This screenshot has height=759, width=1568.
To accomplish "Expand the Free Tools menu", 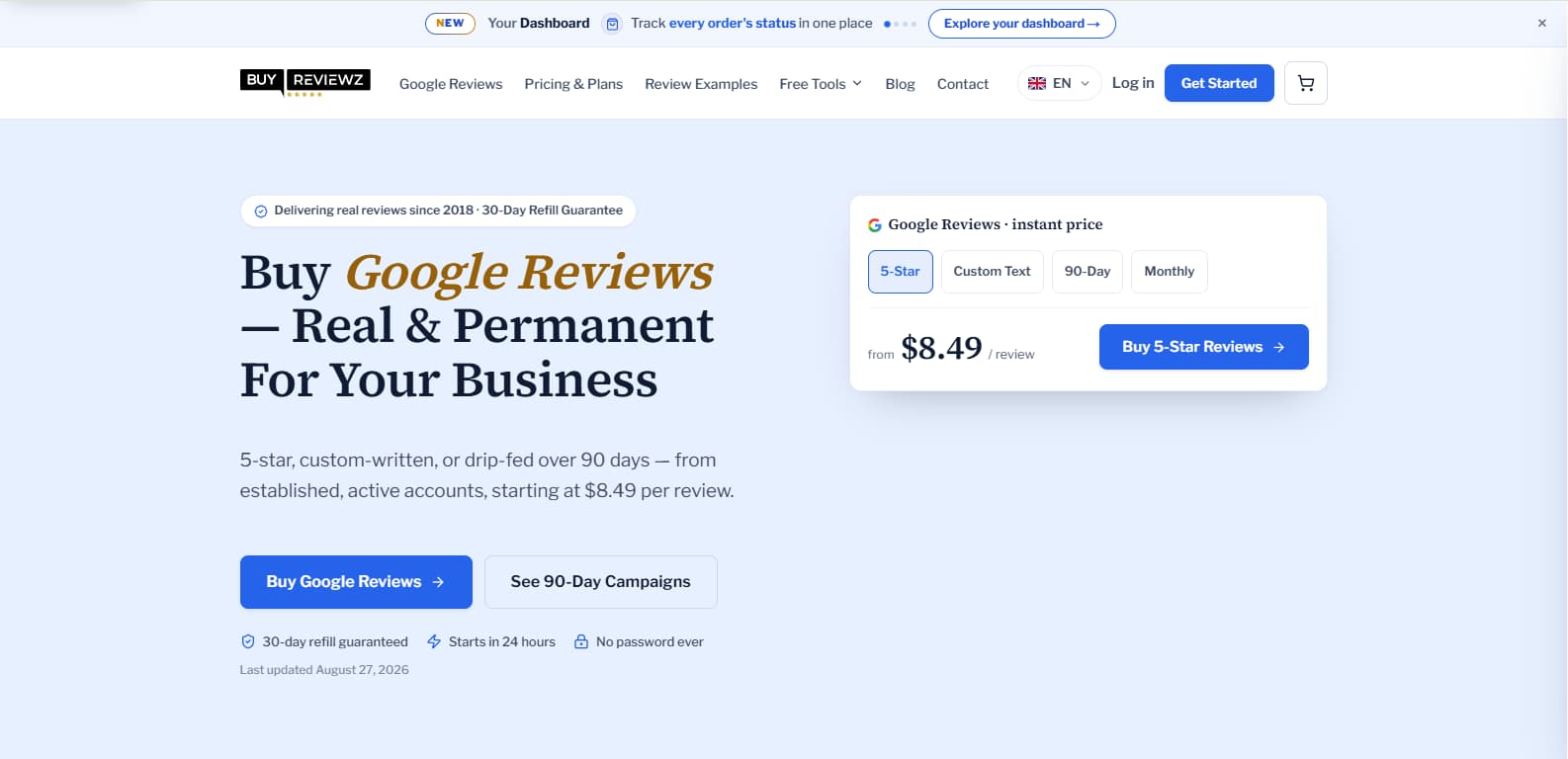I will [x=821, y=84].
